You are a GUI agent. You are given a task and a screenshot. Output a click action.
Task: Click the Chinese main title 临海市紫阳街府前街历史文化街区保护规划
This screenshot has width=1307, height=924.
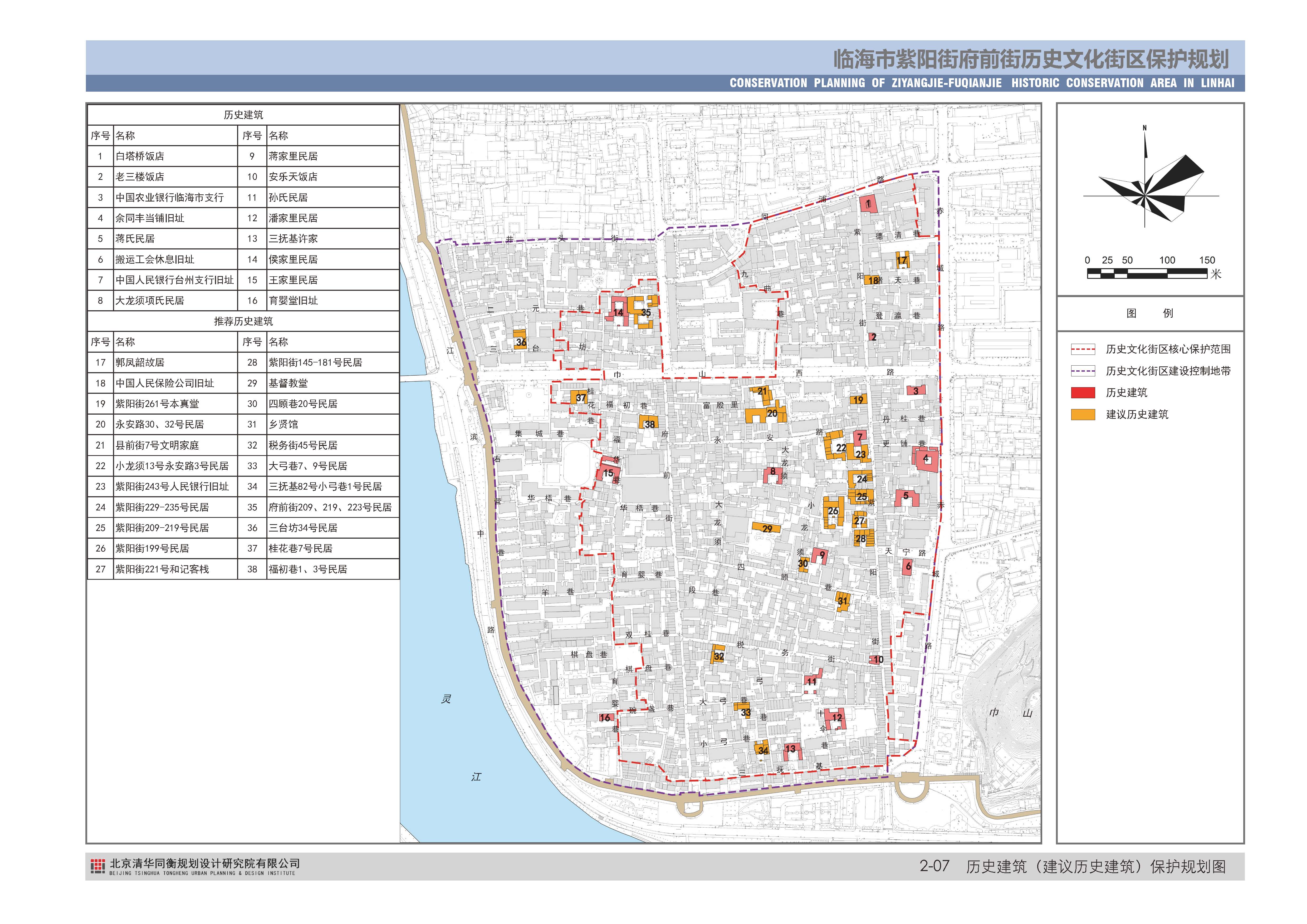pyautogui.click(x=1031, y=59)
